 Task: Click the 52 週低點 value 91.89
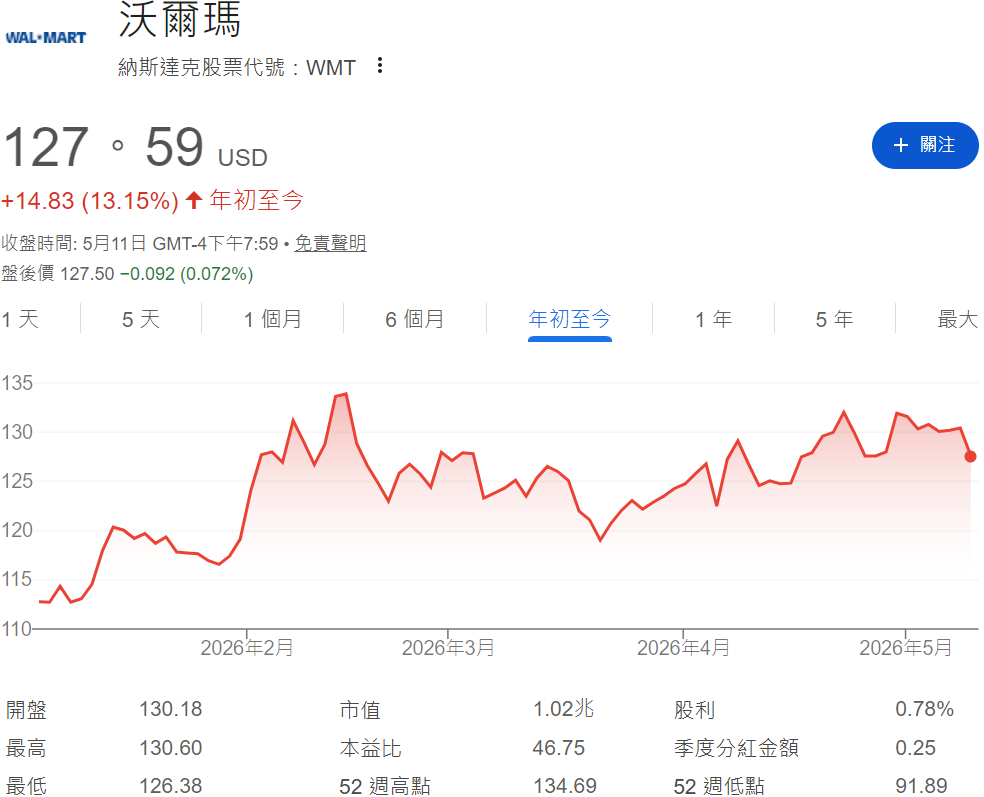921,786
